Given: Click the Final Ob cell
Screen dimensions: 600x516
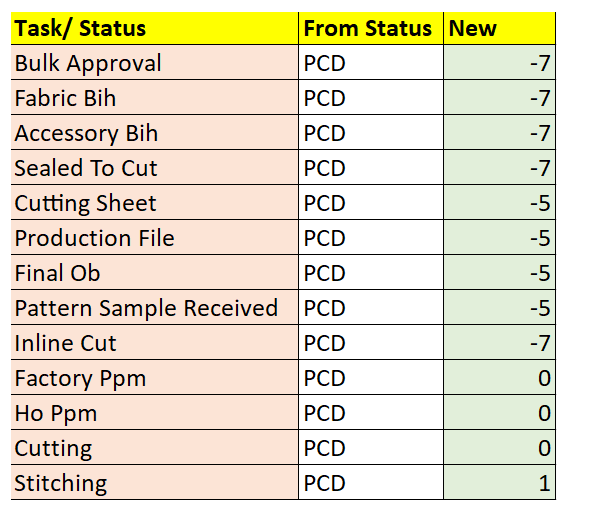Looking at the screenshot, I should [x=155, y=273].
